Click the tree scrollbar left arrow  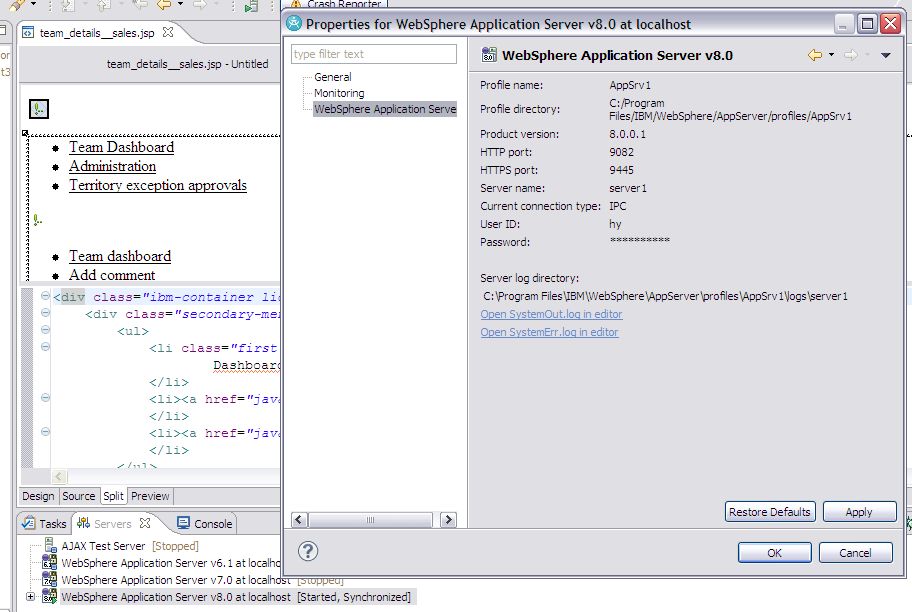coord(299,520)
